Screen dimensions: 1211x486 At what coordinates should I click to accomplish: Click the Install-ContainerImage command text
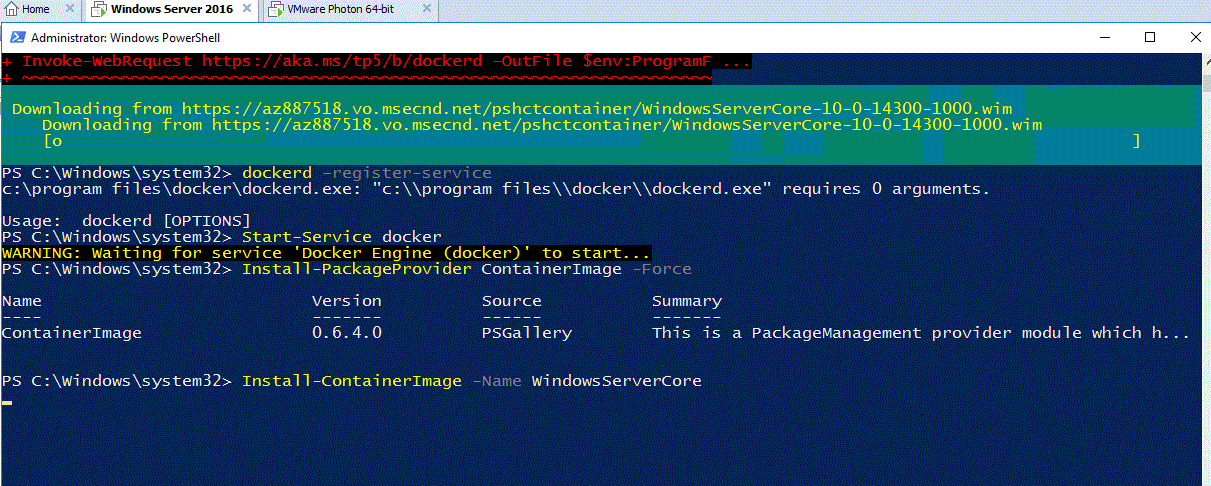coord(352,381)
